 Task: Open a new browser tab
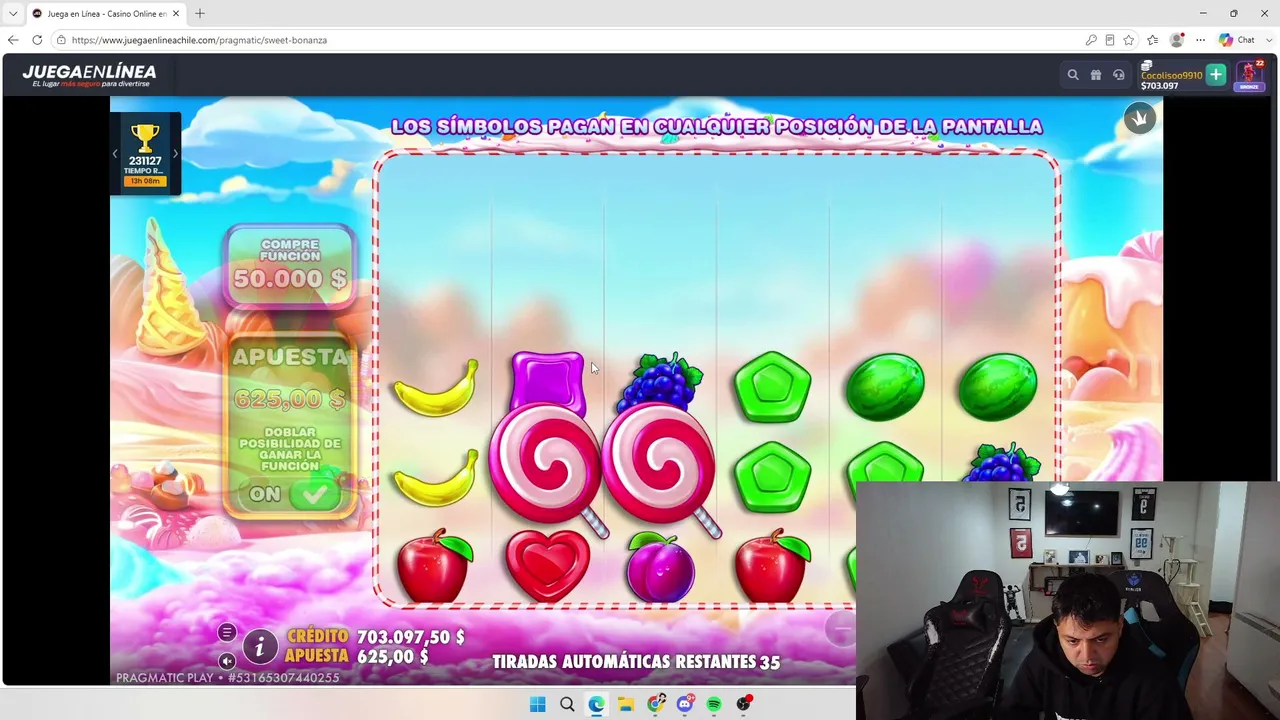(200, 14)
